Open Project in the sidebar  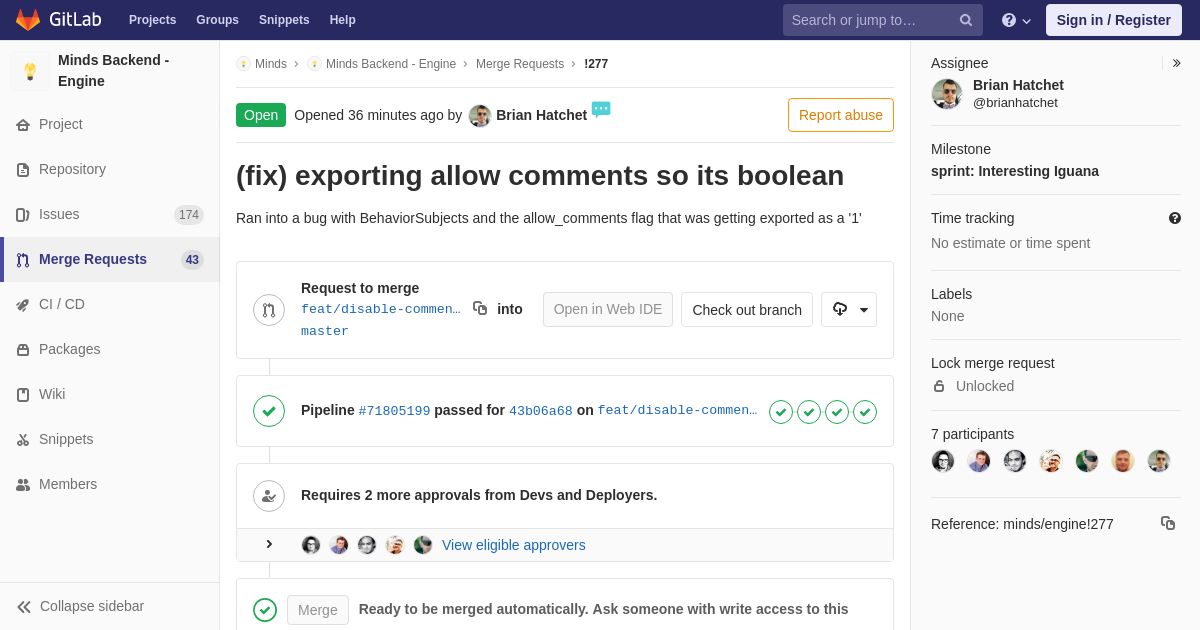point(110,124)
